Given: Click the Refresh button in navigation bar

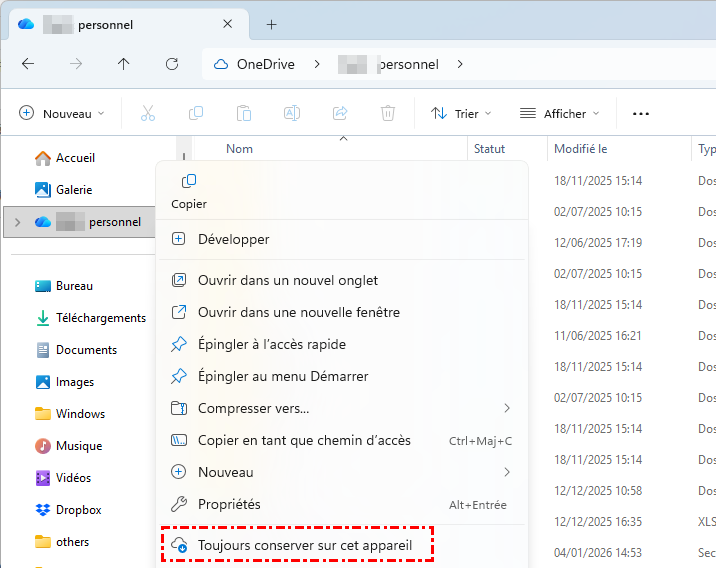Looking at the screenshot, I should click(172, 64).
